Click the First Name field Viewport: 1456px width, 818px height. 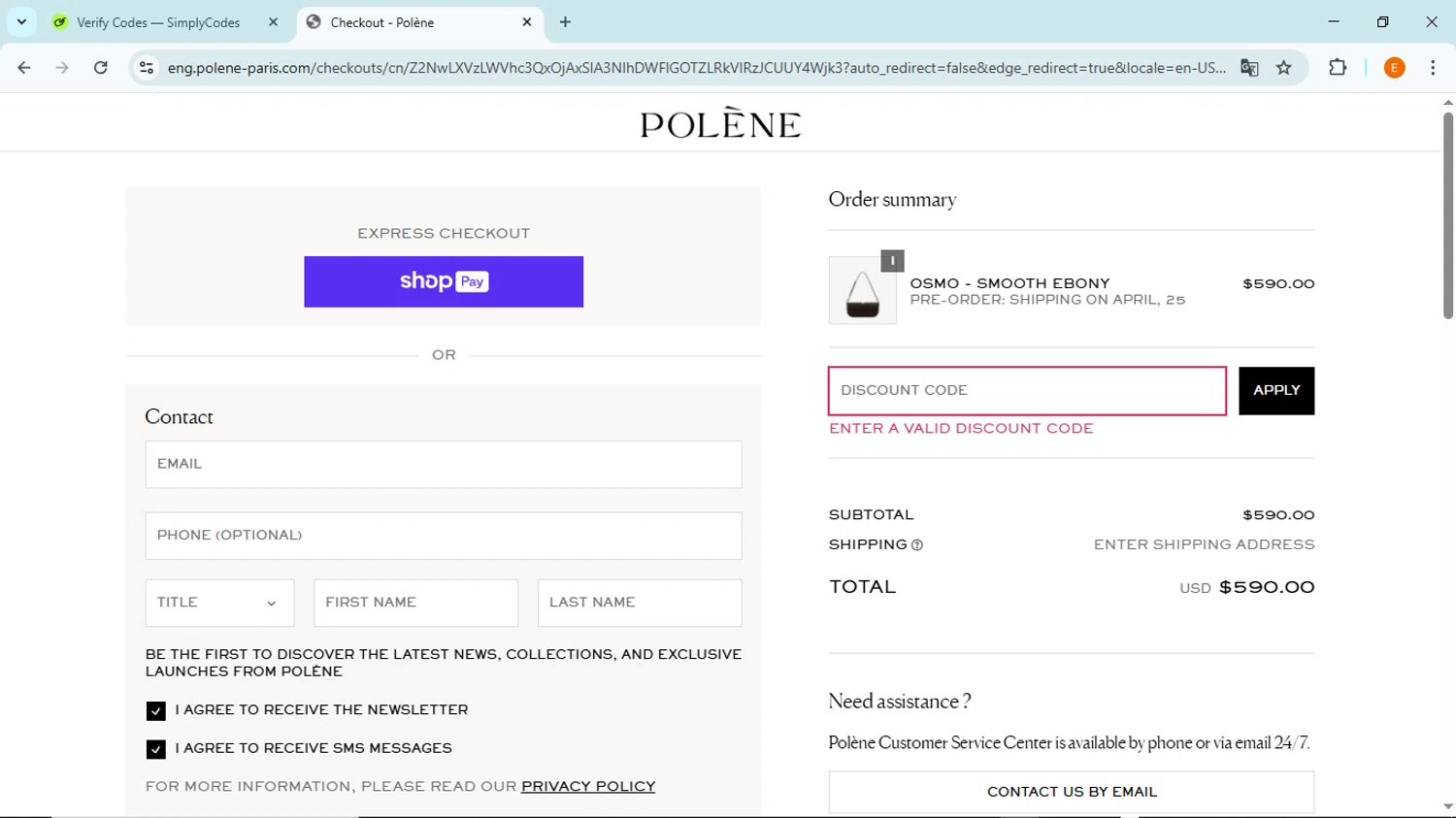click(x=415, y=603)
